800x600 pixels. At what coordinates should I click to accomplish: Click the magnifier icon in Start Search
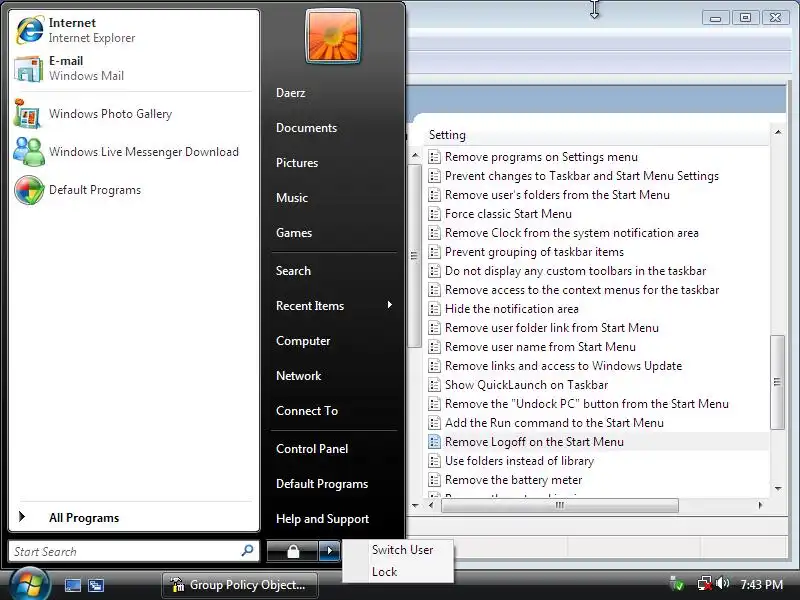point(247,551)
